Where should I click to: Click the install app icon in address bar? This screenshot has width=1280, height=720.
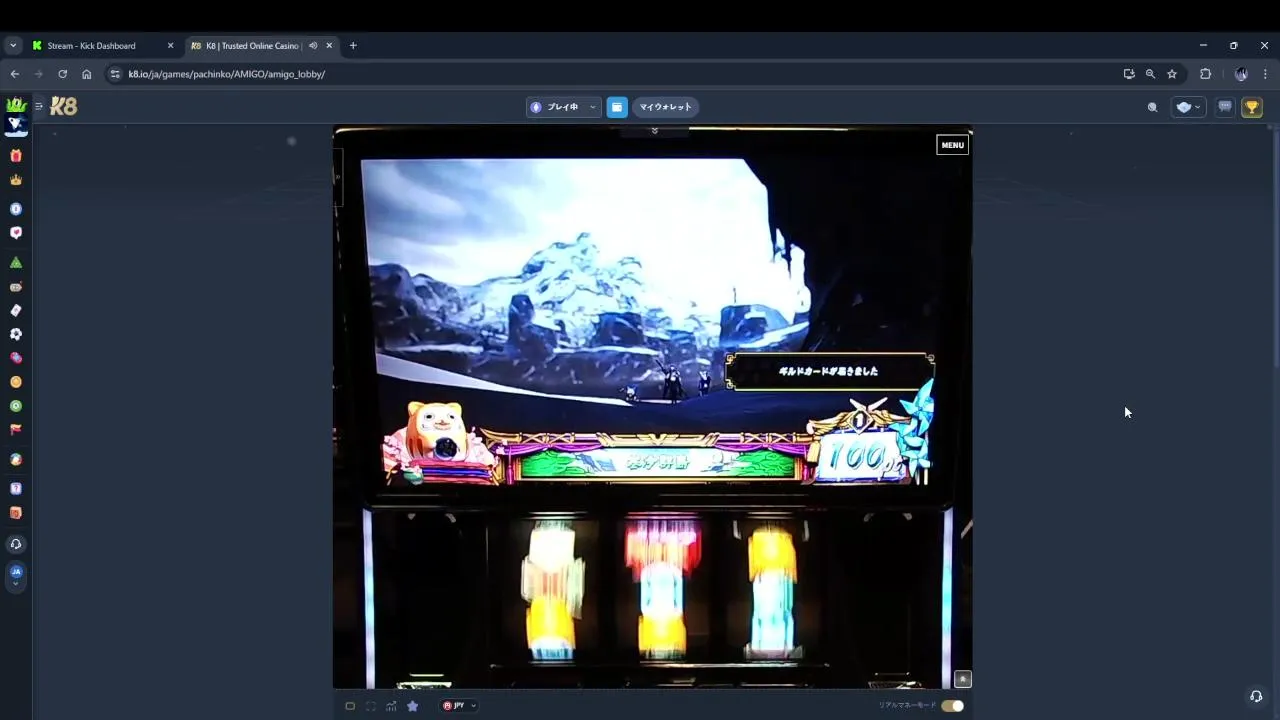(1129, 74)
